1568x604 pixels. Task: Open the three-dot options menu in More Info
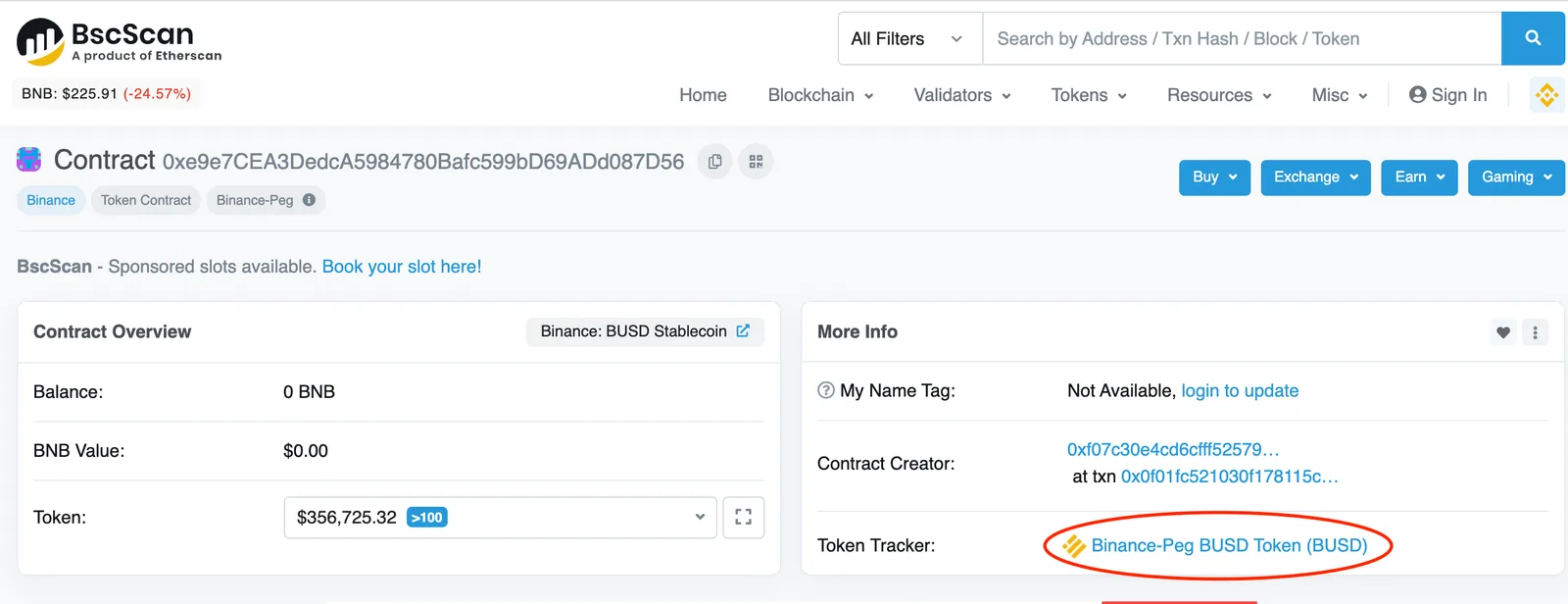click(x=1535, y=332)
